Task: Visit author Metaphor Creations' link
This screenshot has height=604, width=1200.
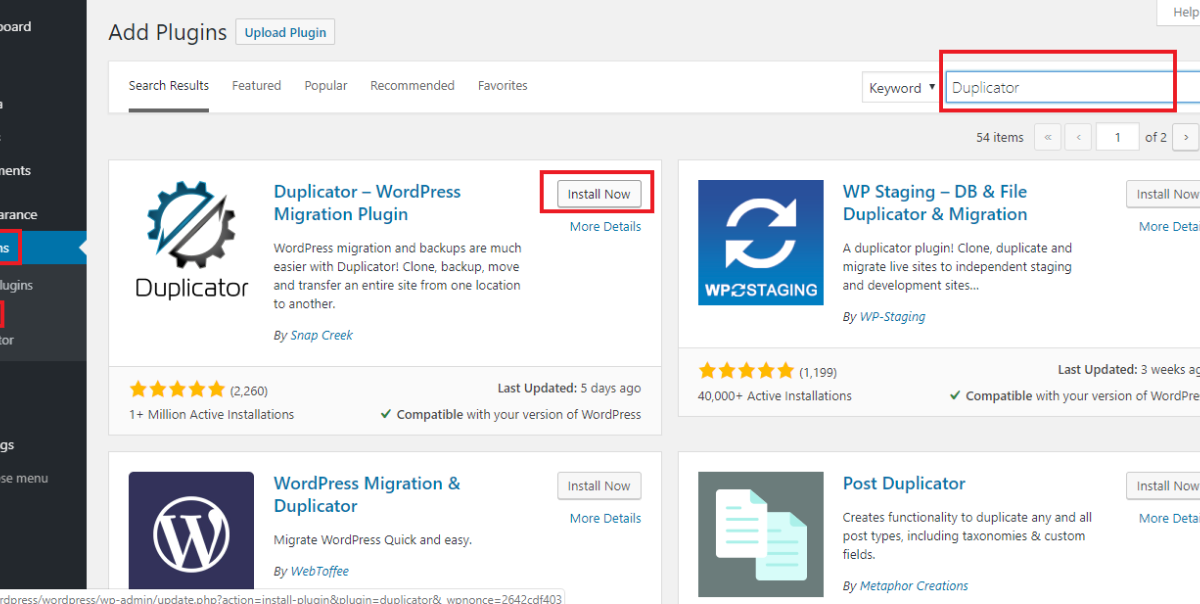Action: 914,586
